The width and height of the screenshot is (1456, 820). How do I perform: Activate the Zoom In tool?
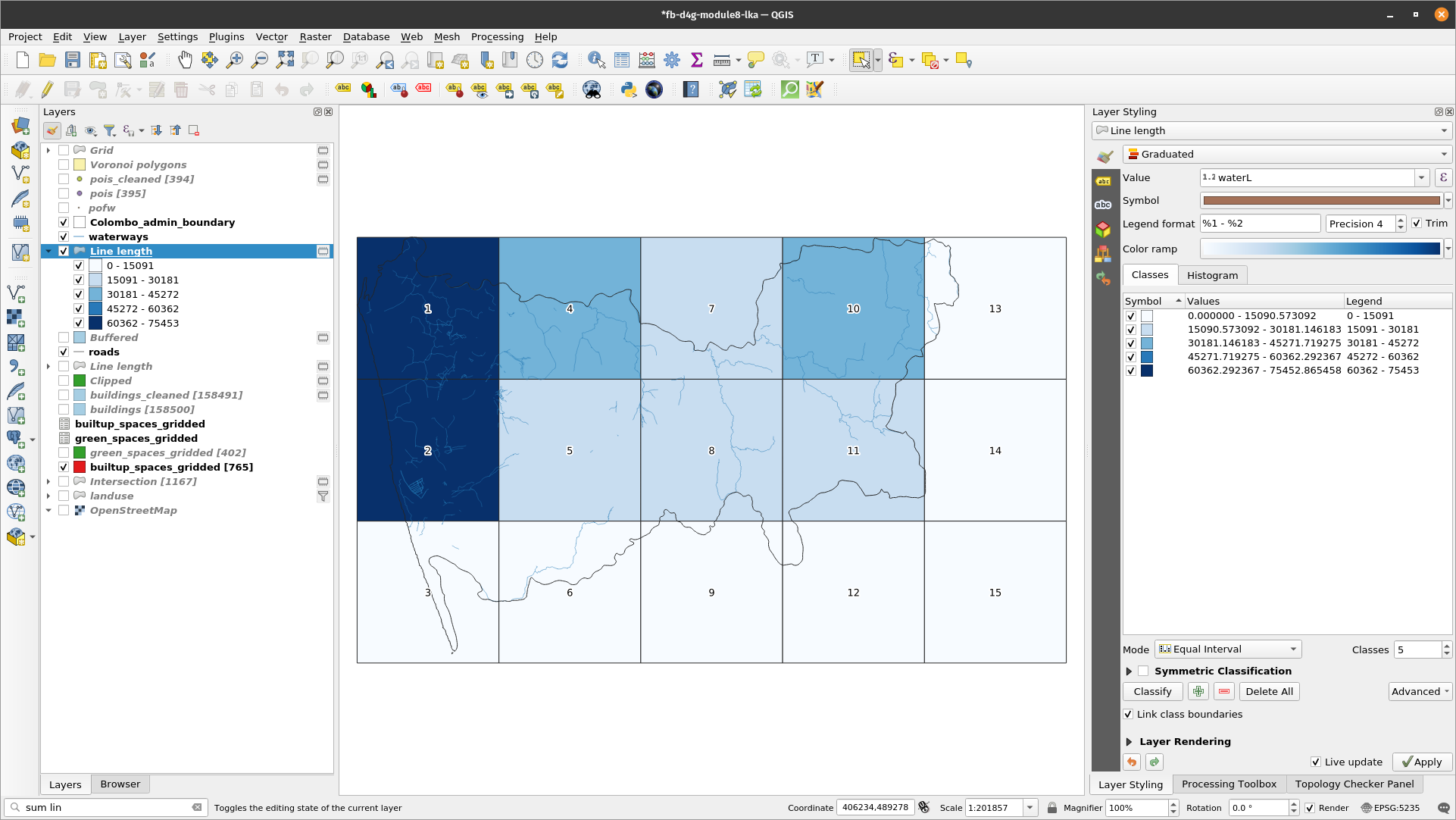tap(235, 61)
